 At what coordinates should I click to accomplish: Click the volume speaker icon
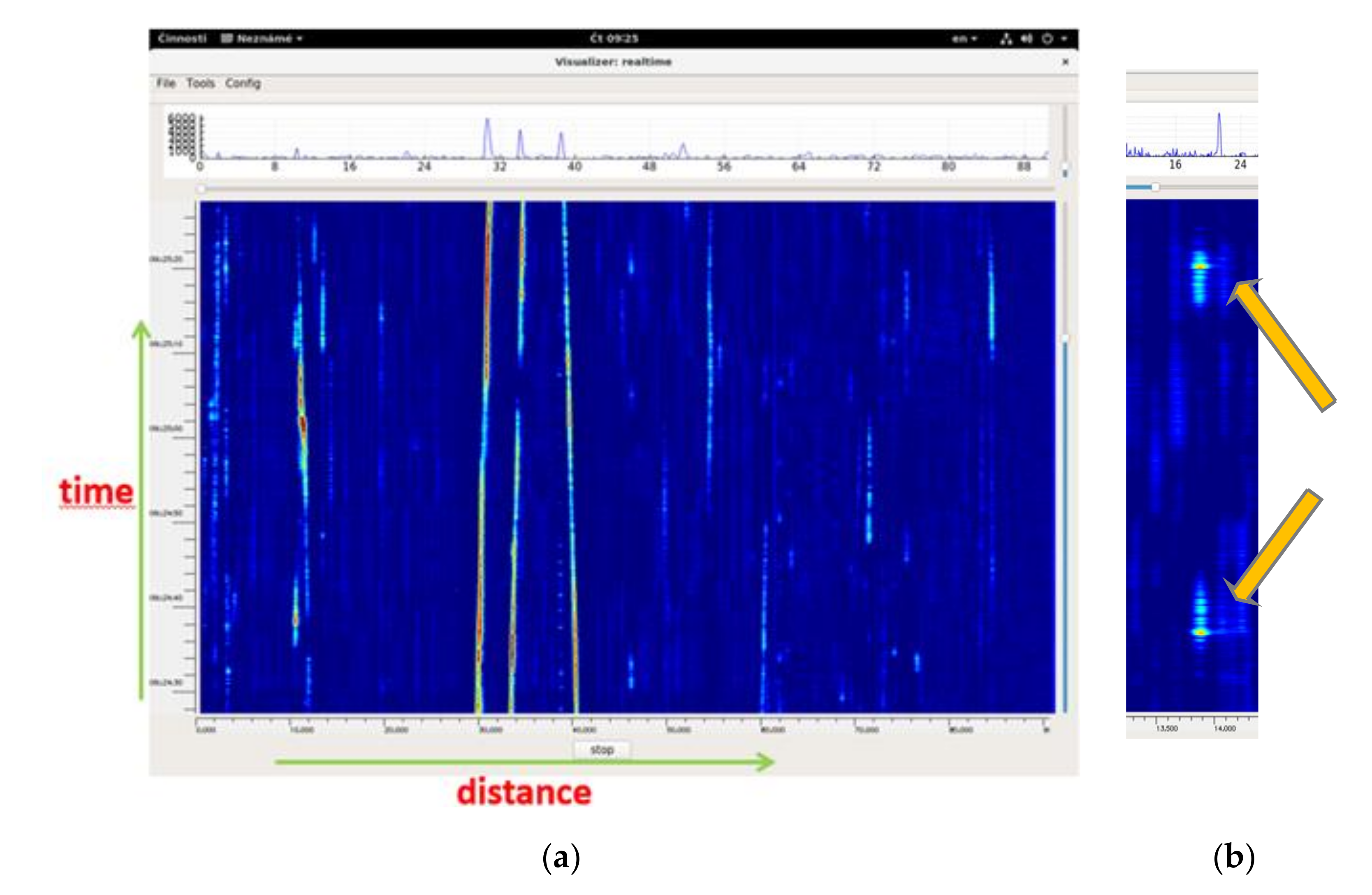point(1026,39)
